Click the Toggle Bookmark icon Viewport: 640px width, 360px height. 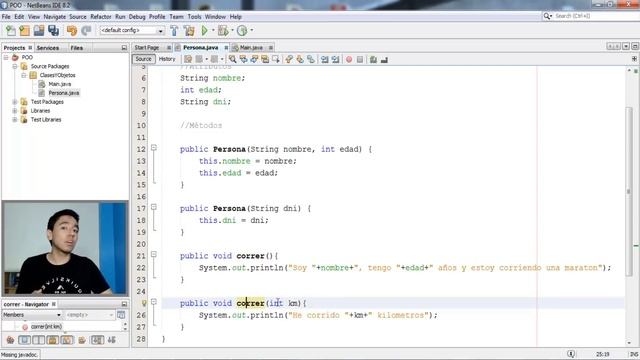pyautogui.click(x=311, y=60)
